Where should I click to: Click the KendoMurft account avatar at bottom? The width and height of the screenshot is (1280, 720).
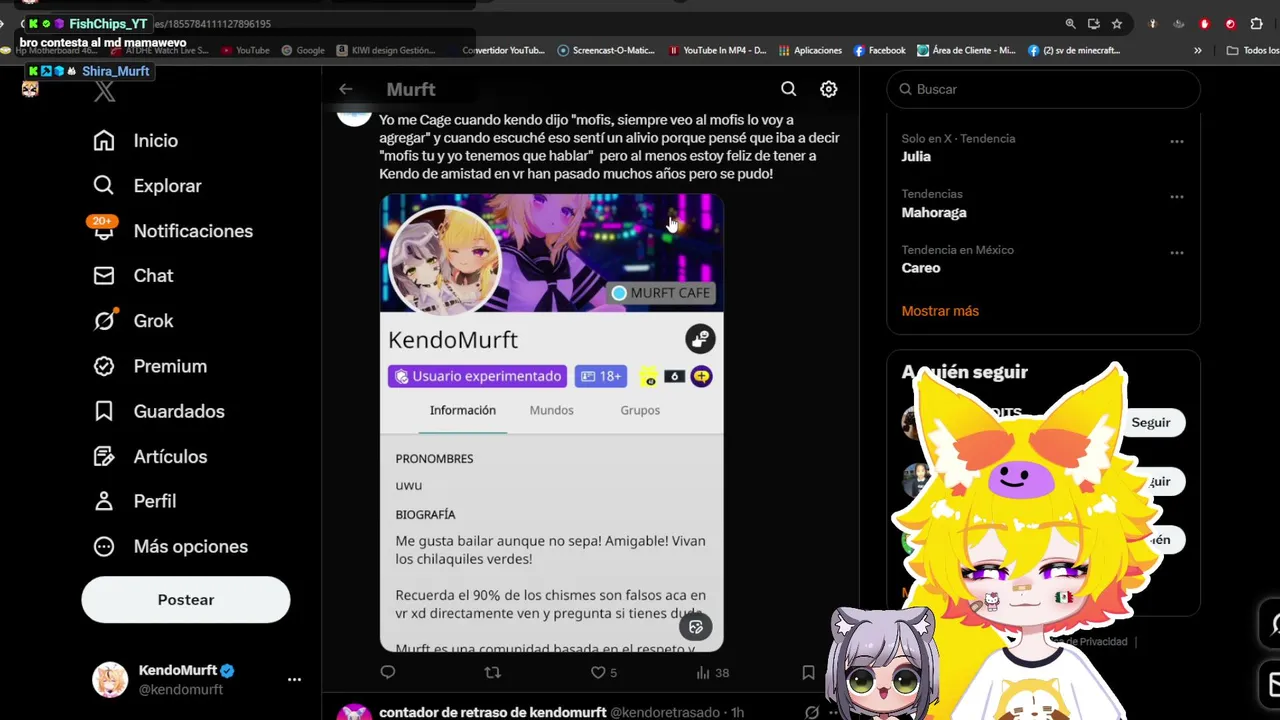click(x=110, y=680)
